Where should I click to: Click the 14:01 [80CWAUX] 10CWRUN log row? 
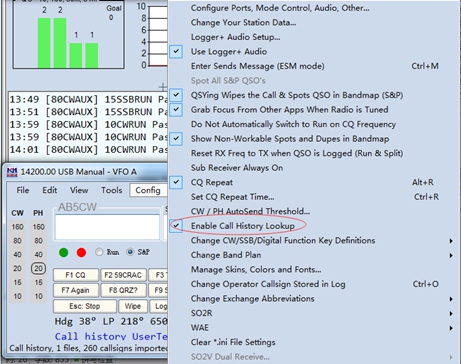pos(88,150)
